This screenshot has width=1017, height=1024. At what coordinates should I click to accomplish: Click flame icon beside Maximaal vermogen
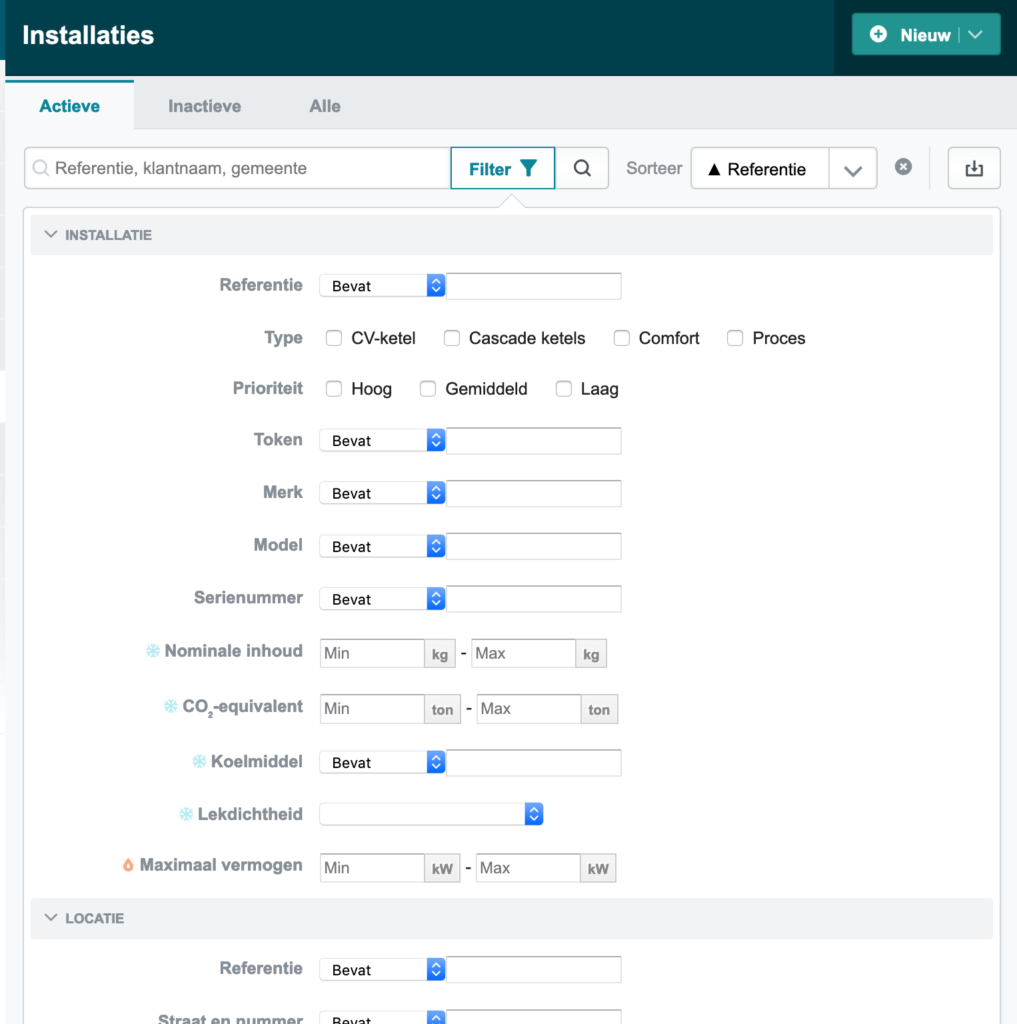tap(128, 865)
